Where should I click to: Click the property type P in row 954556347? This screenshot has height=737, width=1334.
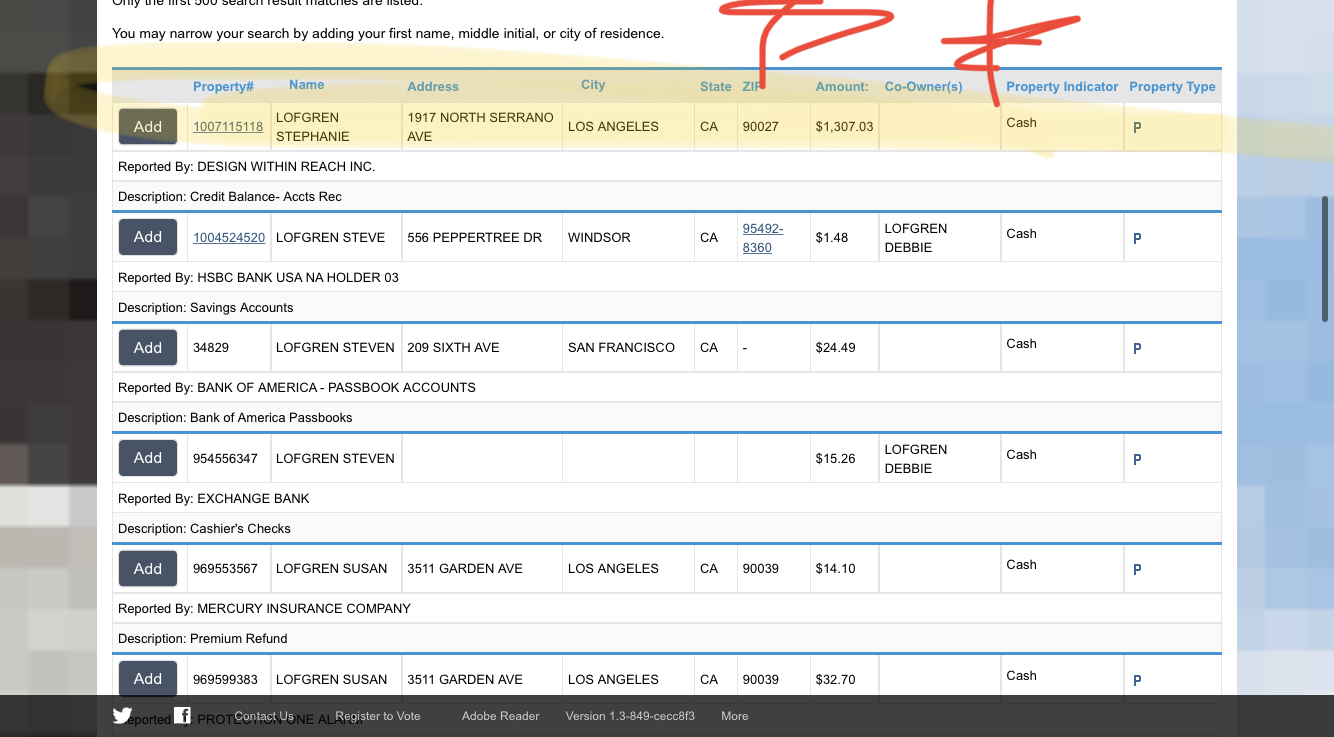(1137, 460)
